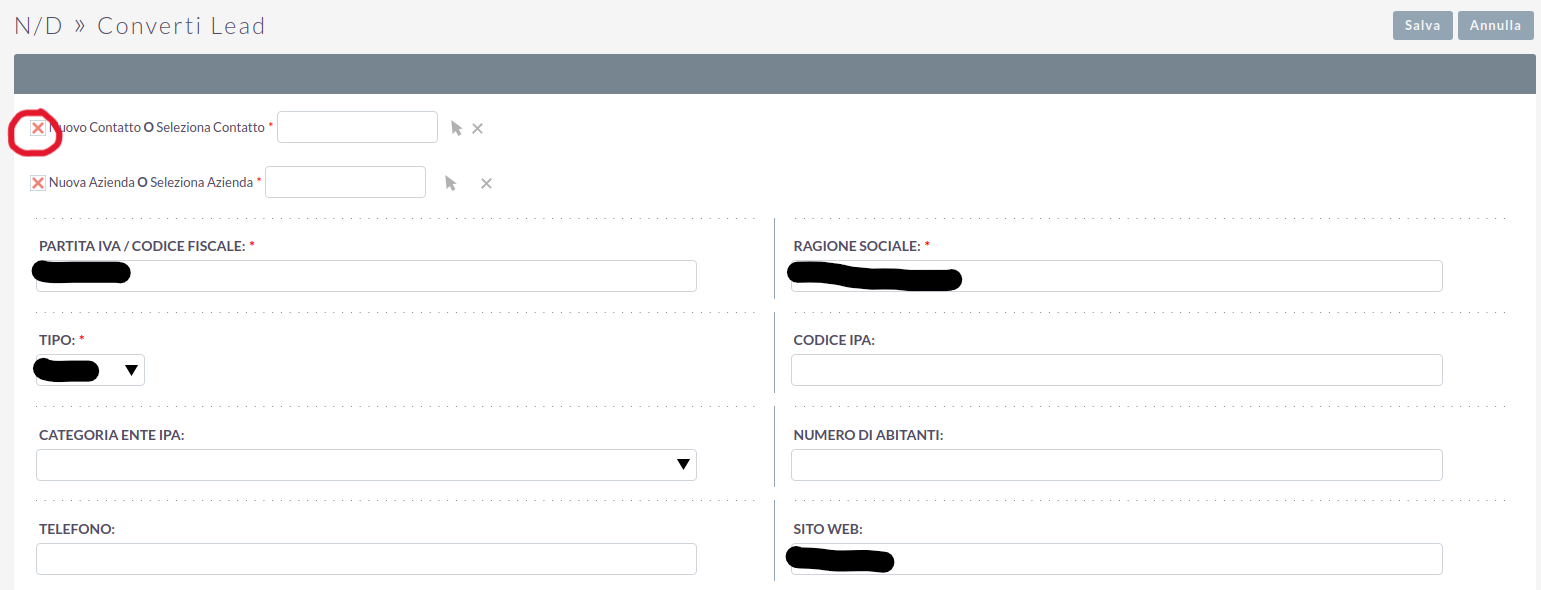Viewport: 1541px width, 590px height.
Task: Select the Telefono input field
Action: (x=366, y=559)
